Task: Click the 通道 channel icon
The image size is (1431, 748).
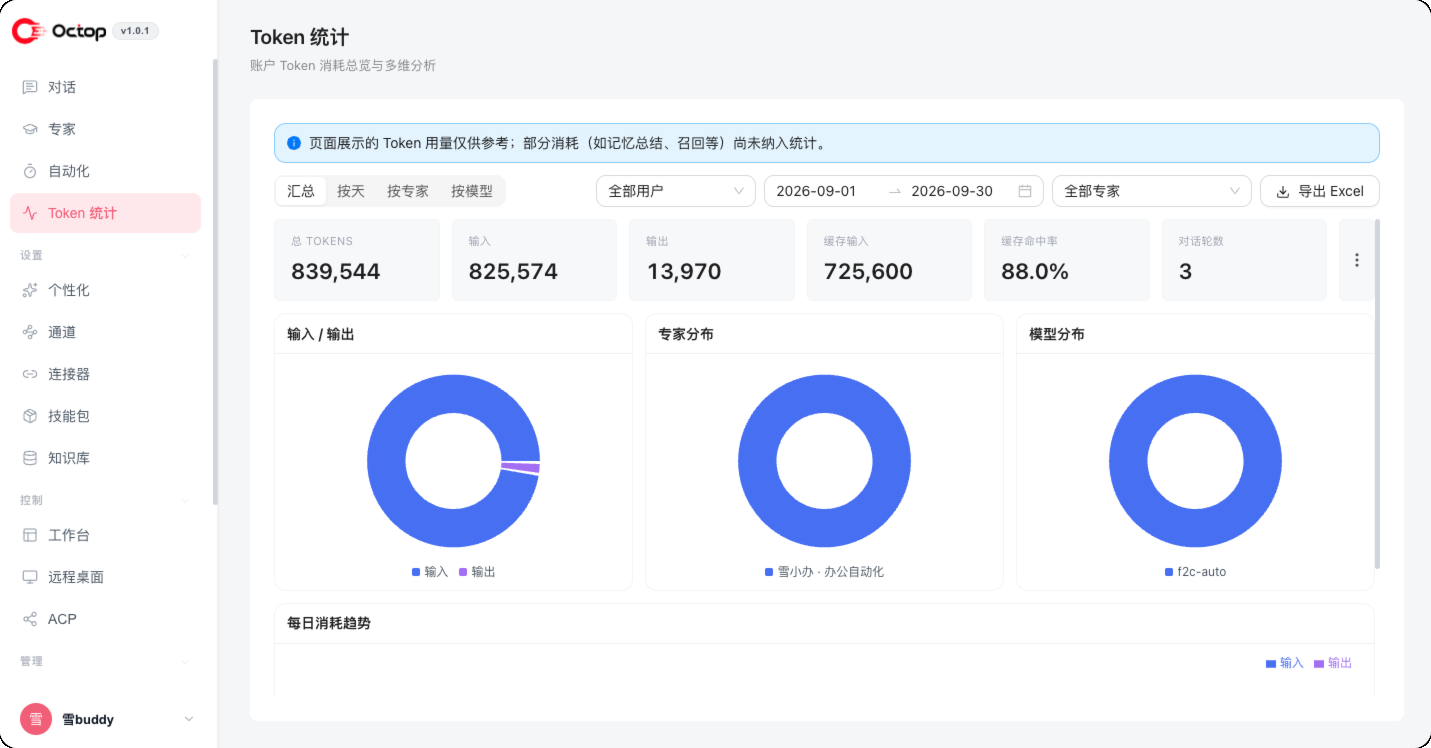Action: pyautogui.click(x=30, y=332)
